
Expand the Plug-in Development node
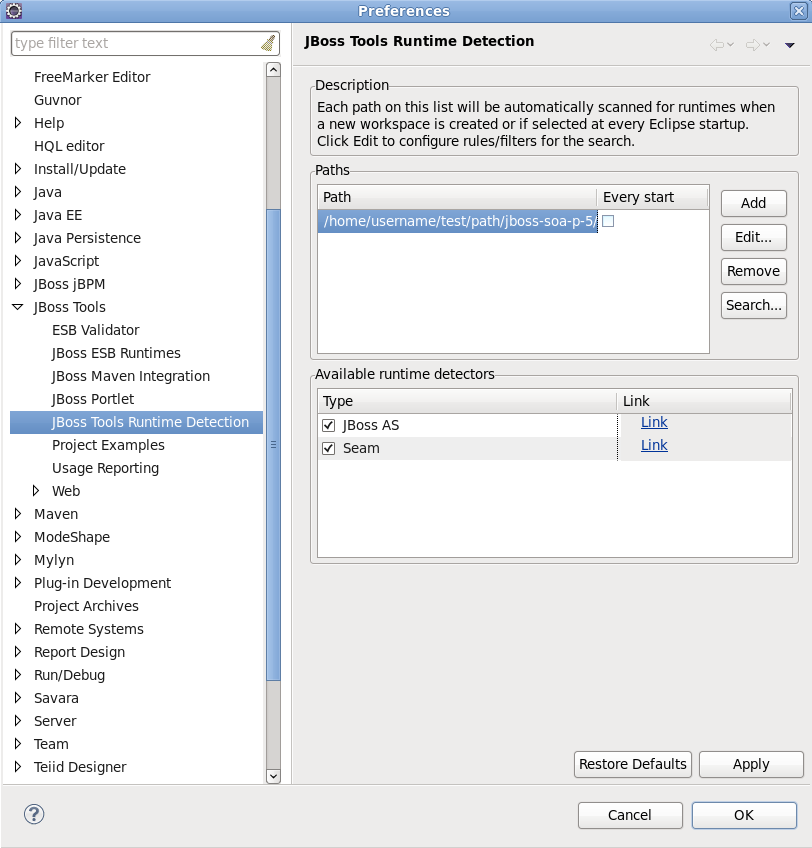(x=18, y=582)
